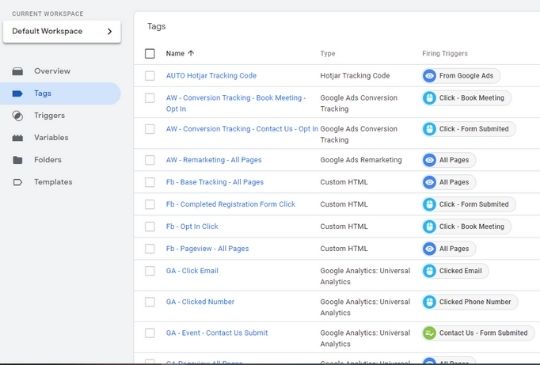Screen dimensions: 540x365
Task: Open the Folders section
Action: (x=60, y=160)
